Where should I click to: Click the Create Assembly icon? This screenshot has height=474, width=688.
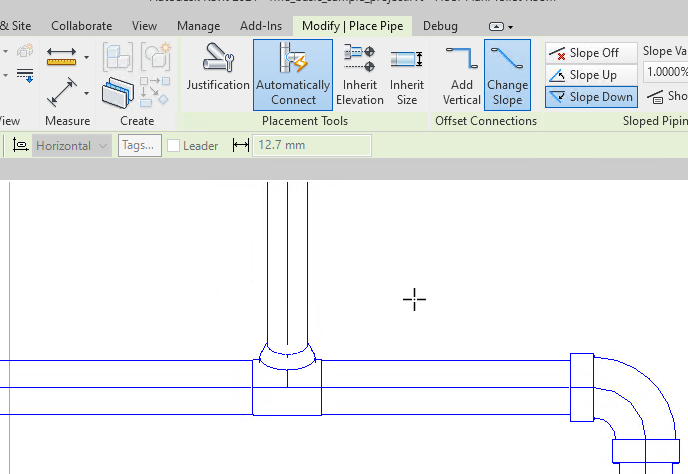tap(118, 57)
